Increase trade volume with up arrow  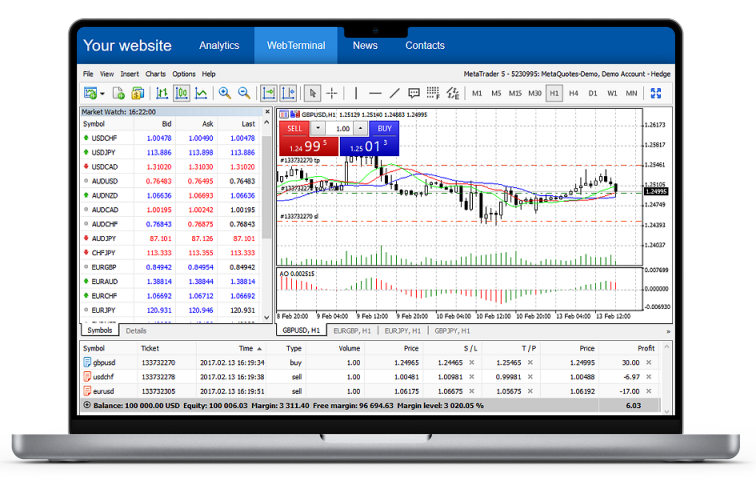pos(361,129)
